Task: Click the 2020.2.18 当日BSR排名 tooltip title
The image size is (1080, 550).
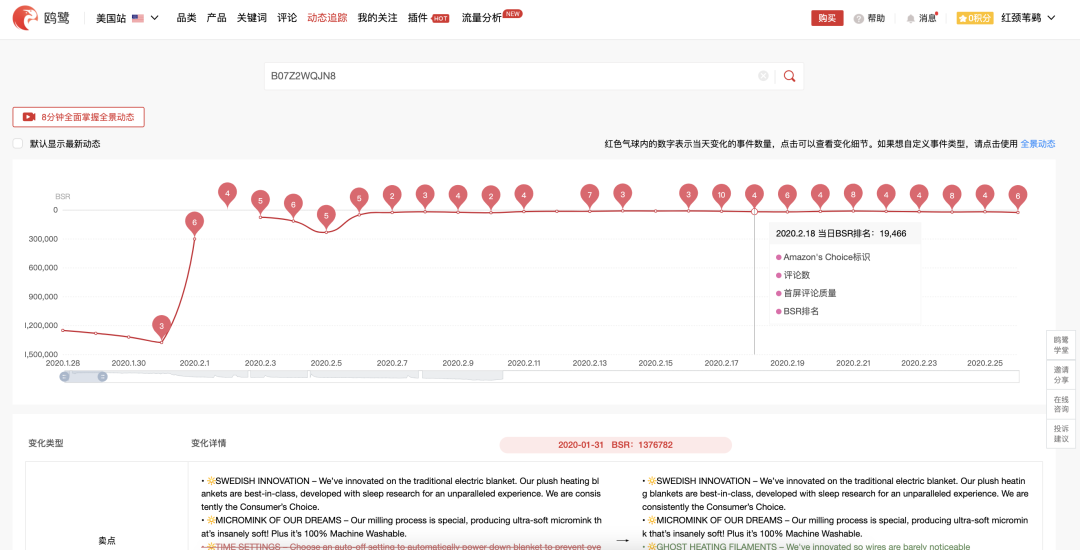Action: [x=841, y=233]
